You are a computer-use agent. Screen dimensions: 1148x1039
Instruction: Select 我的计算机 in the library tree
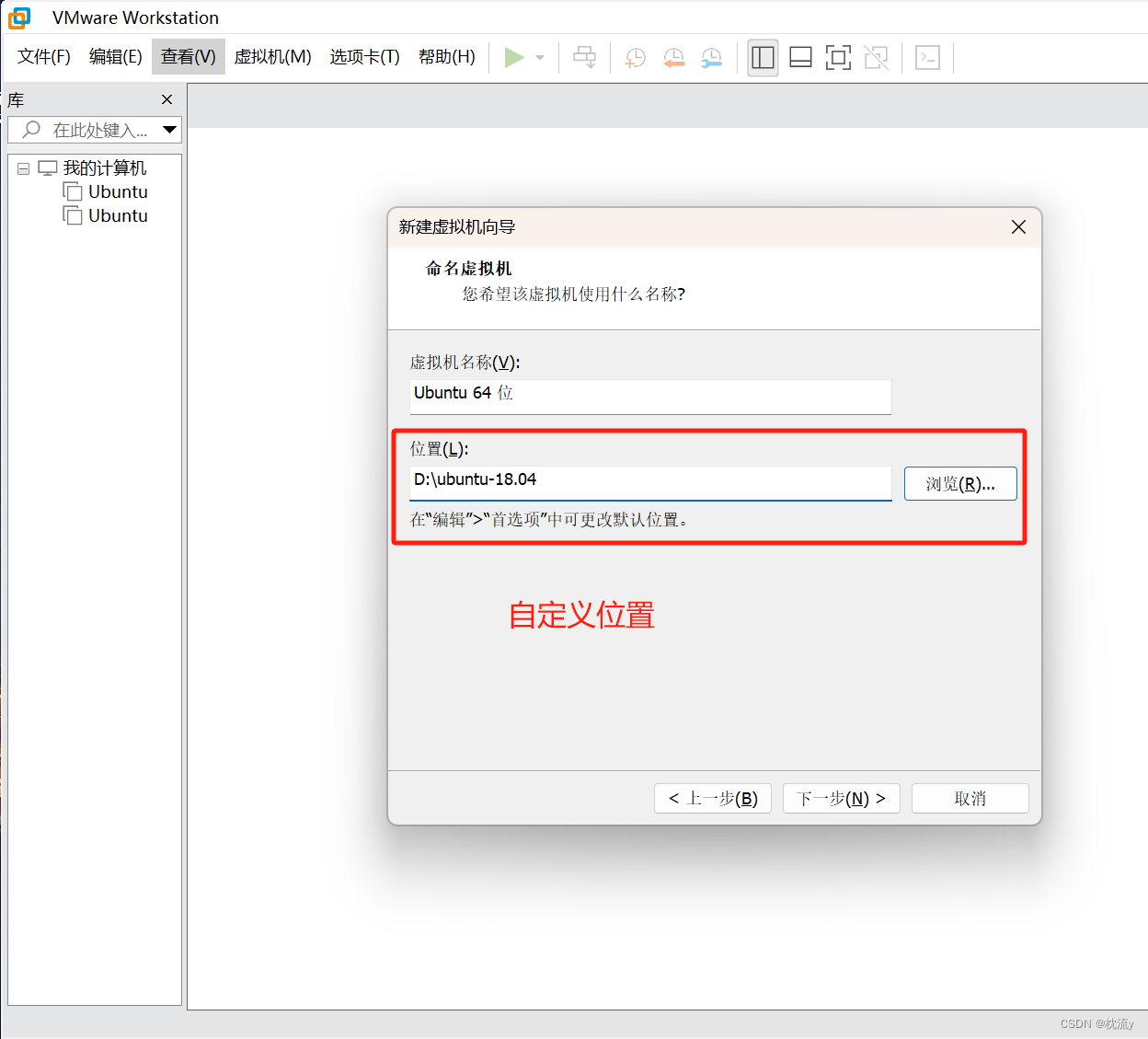point(104,168)
